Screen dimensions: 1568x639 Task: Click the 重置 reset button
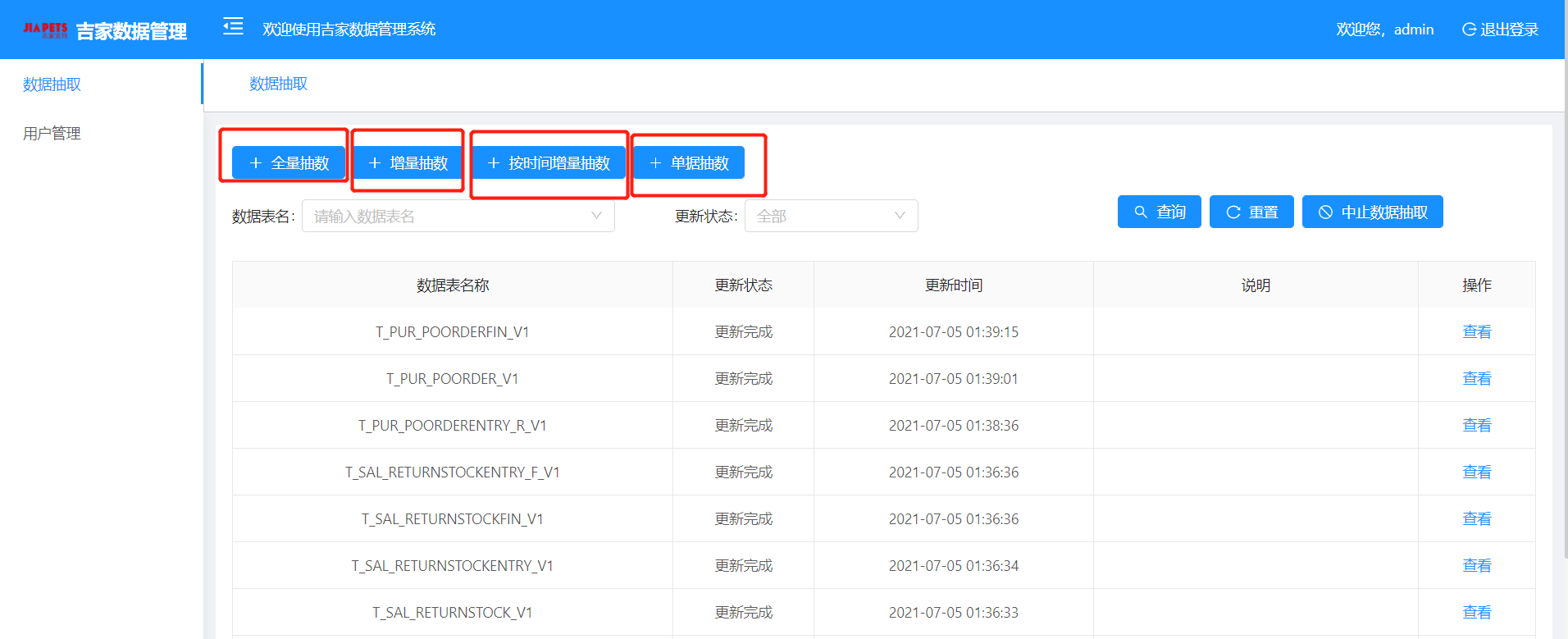pos(1251,212)
